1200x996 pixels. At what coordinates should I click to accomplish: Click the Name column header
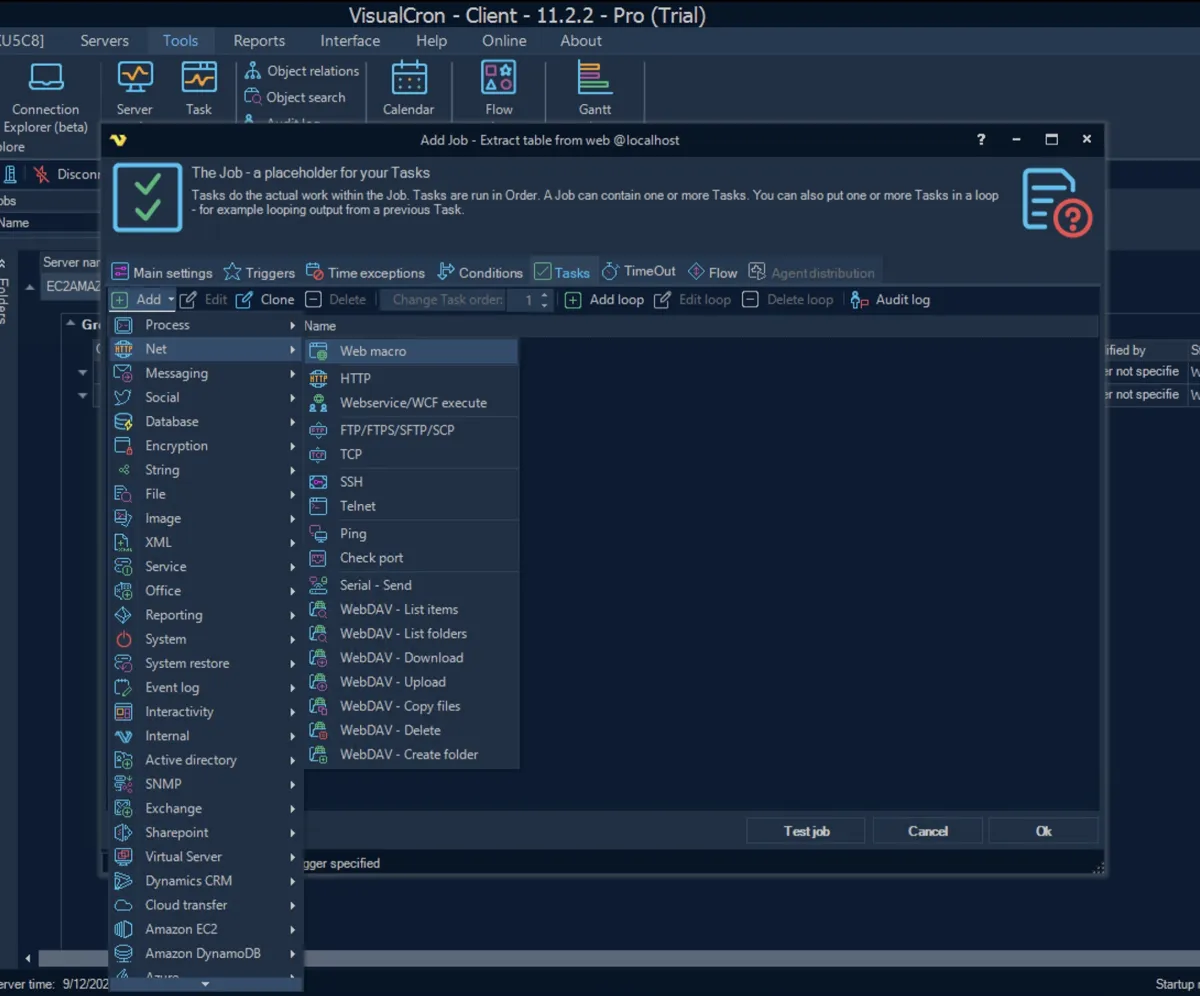click(320, 326)
